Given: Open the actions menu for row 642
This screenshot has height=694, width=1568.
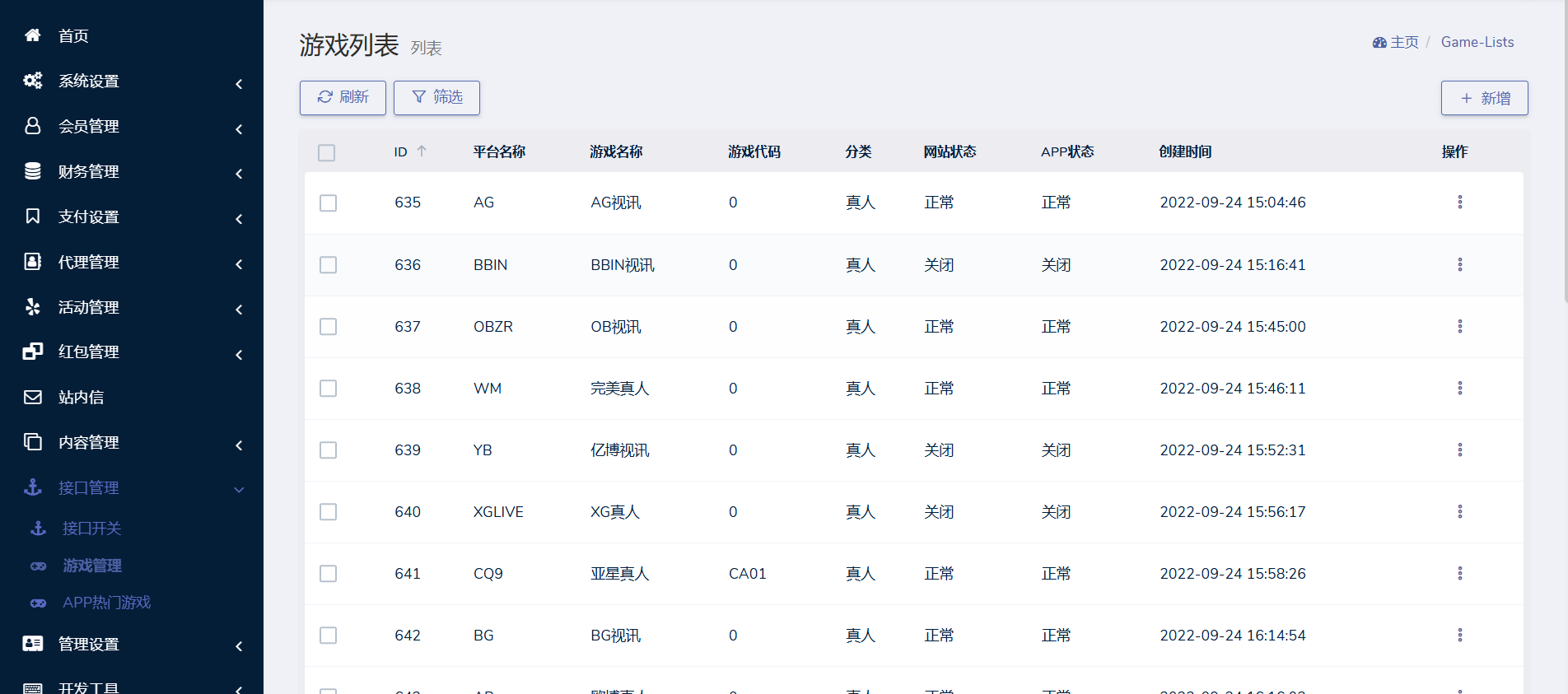Looking at the screenshot, I should pos(1460,636).
